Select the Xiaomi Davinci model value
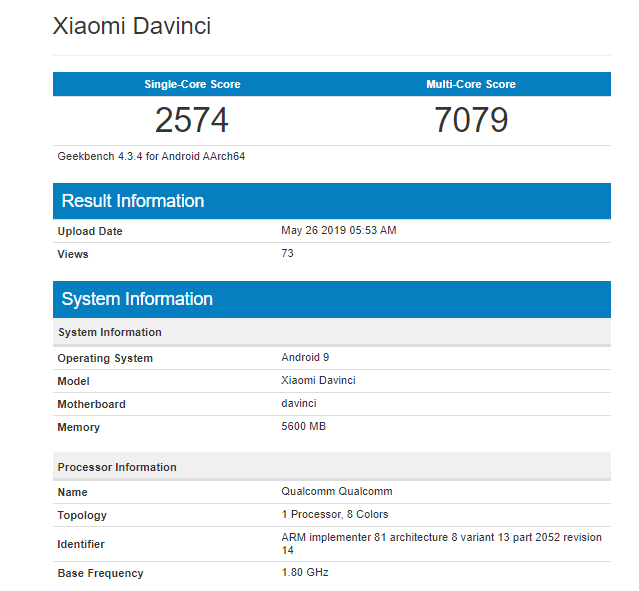The width and height of the screenshot is (639, 591). [x=318, y=380]
